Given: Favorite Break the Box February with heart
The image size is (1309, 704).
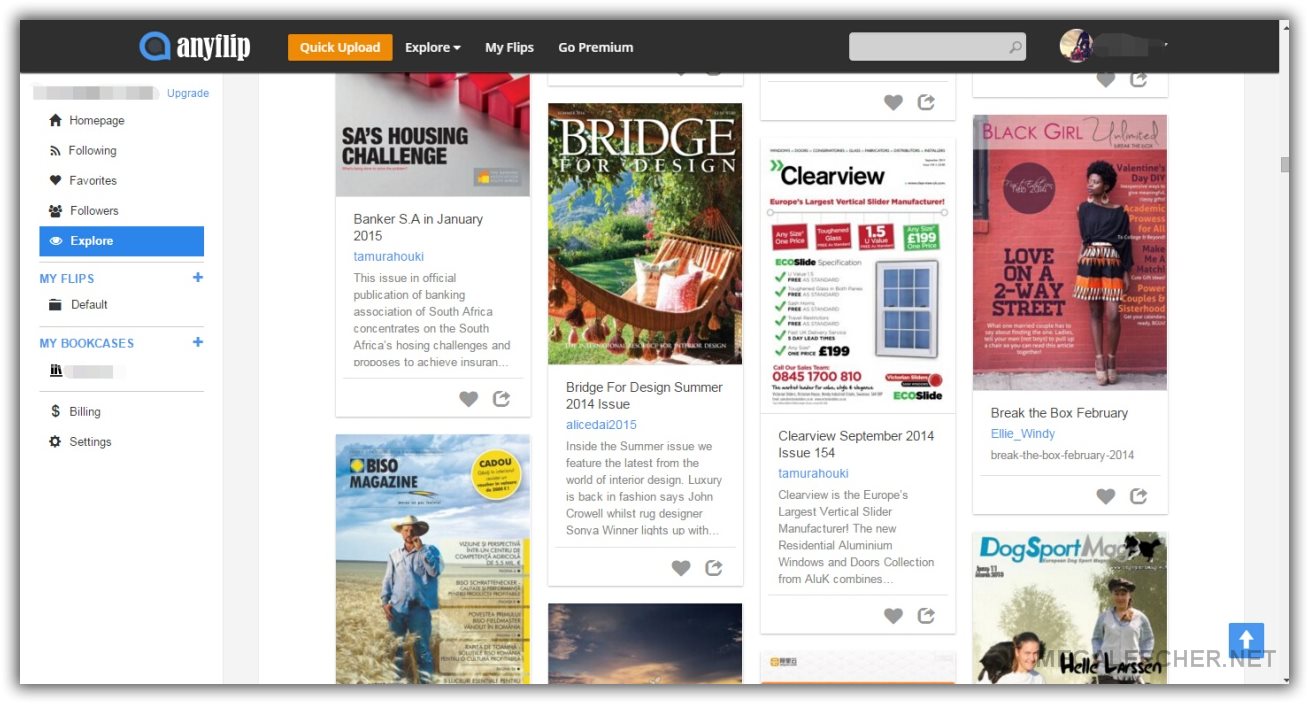Looking at the screenshot, I should [1105, 496].
